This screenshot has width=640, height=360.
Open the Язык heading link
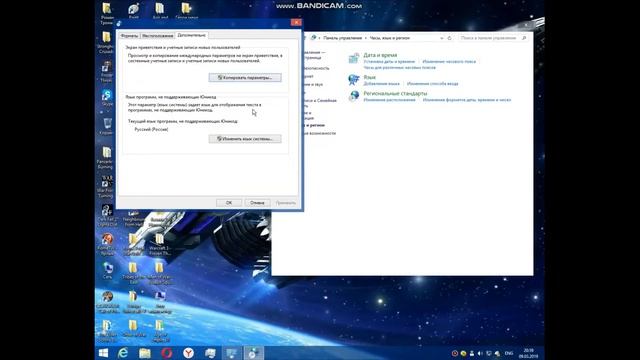369,77
